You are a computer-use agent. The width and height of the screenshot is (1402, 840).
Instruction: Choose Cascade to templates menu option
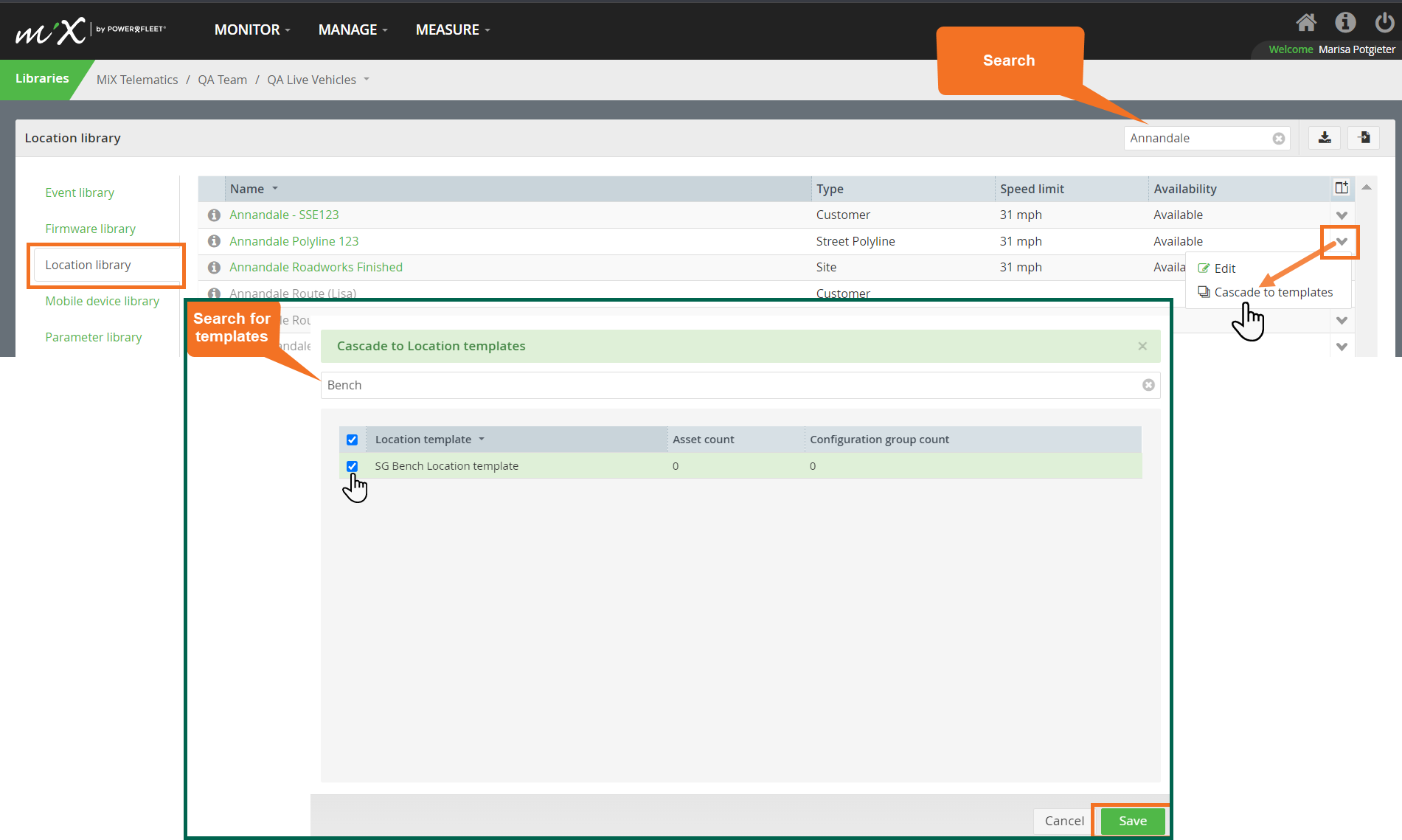(1266, 292)
